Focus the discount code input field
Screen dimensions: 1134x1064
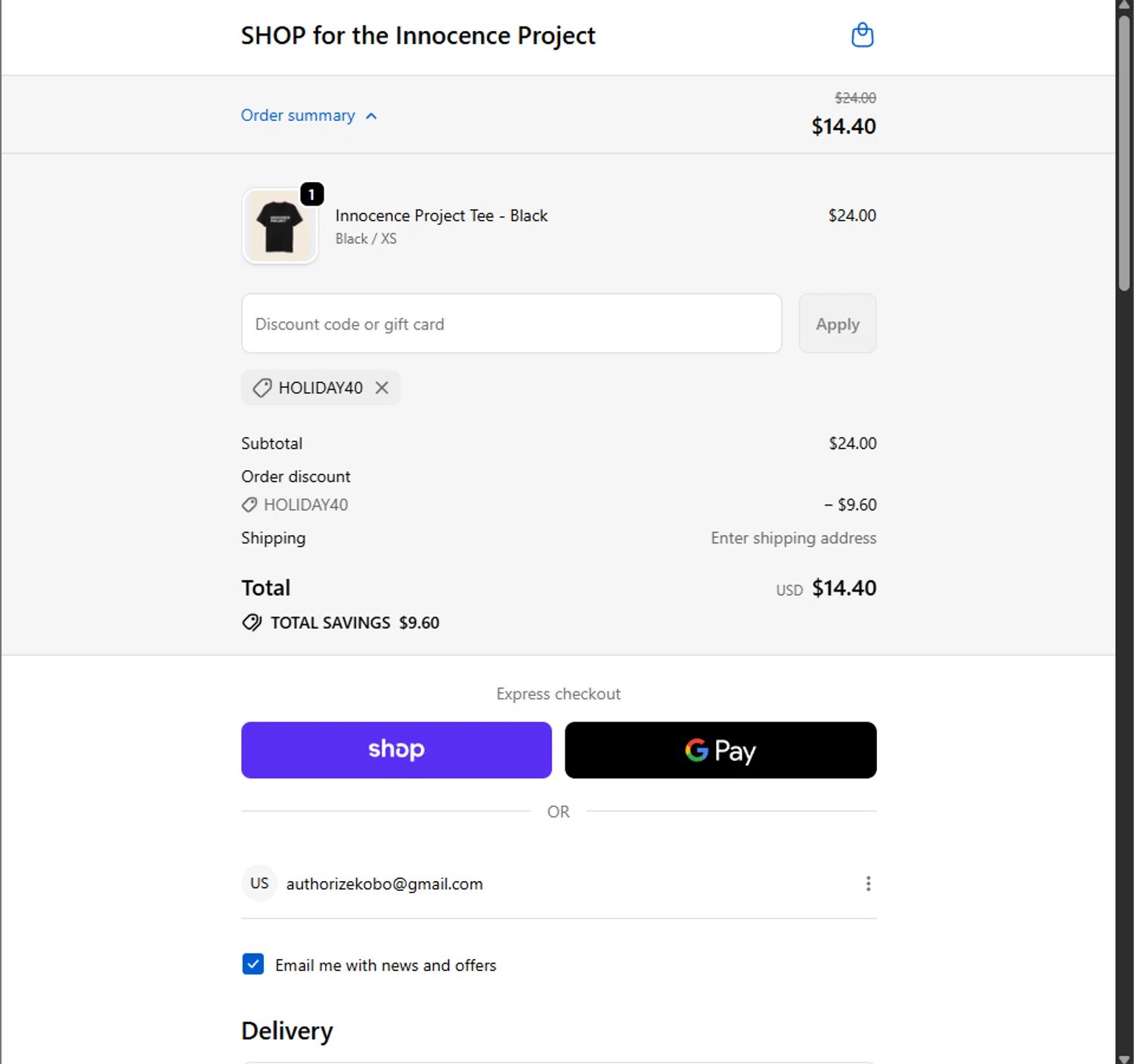point(511,323)
